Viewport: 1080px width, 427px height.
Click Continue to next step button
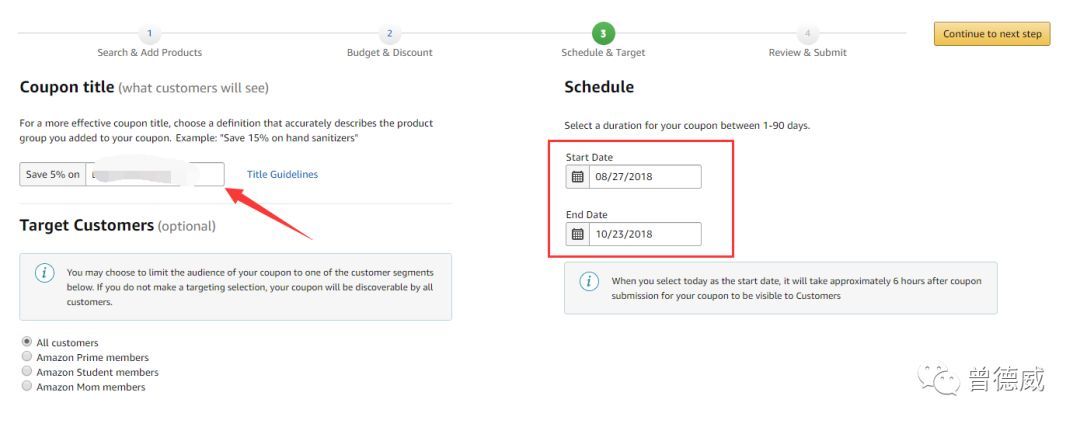point(992,34)
